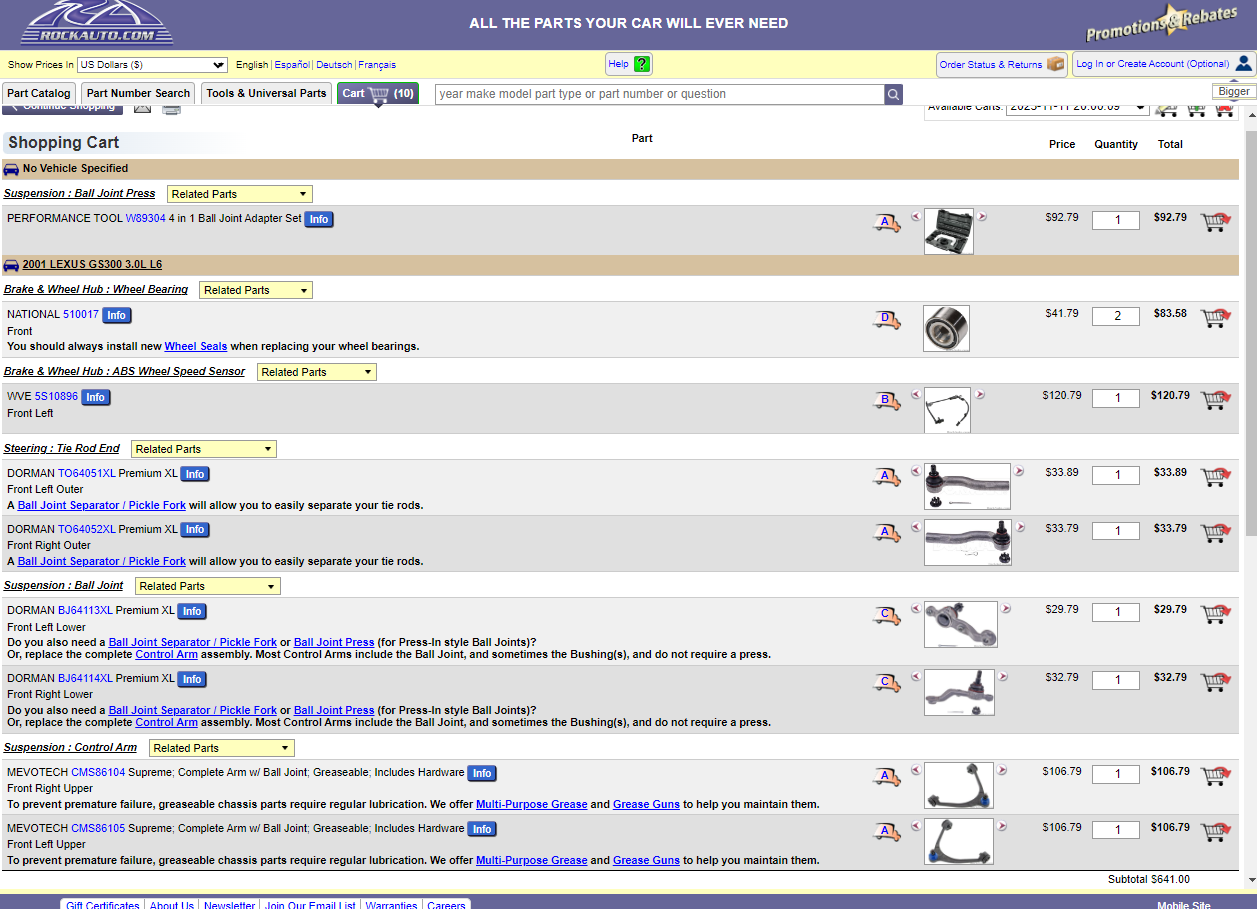Image resolution: width=1257 pixels, height=909 pixels.
Task: Open Related Parts dropdown for Wheel Bearing
Action: click(x=256, y=290)
